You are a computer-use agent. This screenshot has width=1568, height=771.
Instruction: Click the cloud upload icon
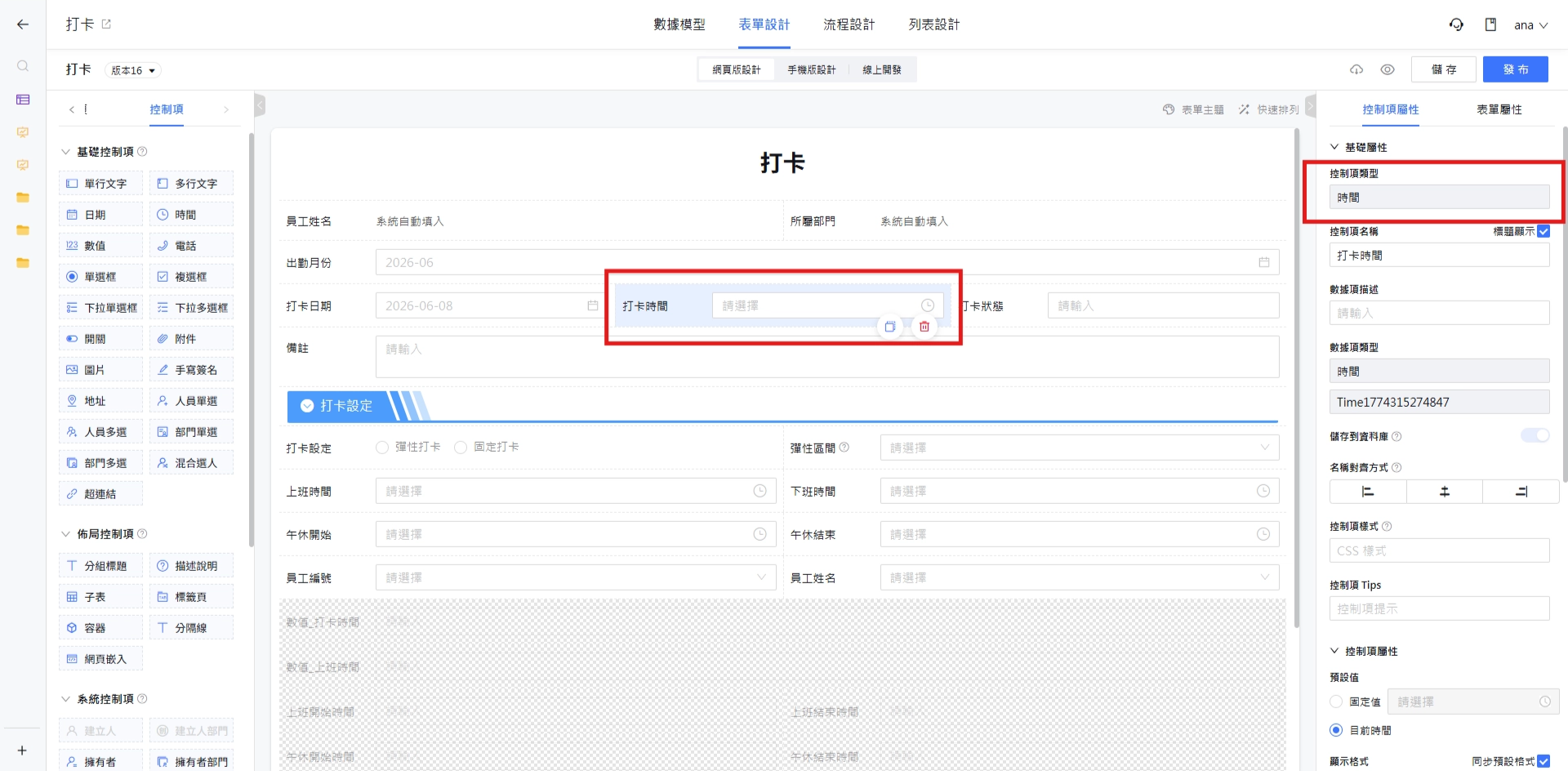coord(1356,69)
